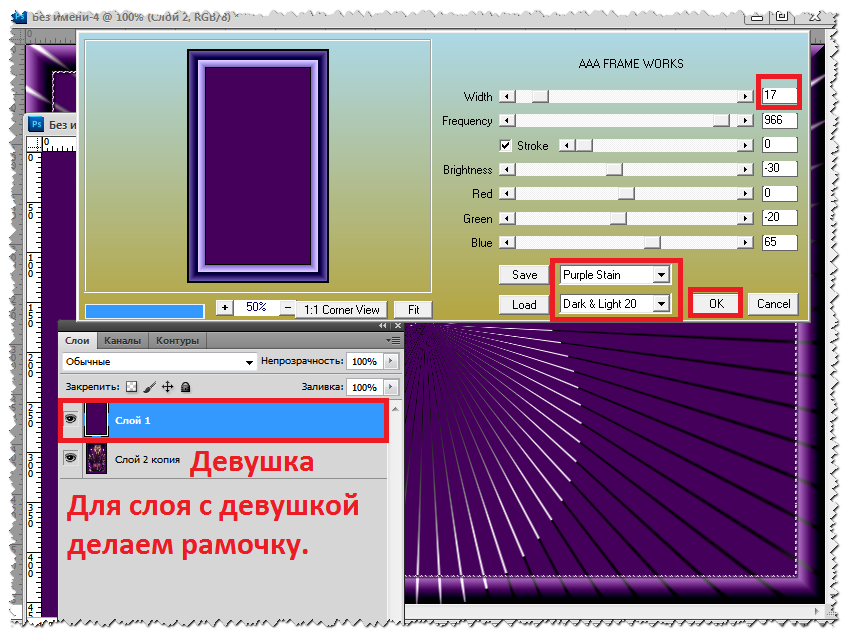Select the Слой 2 копия layer thumbnail
This screenshot has height=636, width=848.
click(96, 459)
